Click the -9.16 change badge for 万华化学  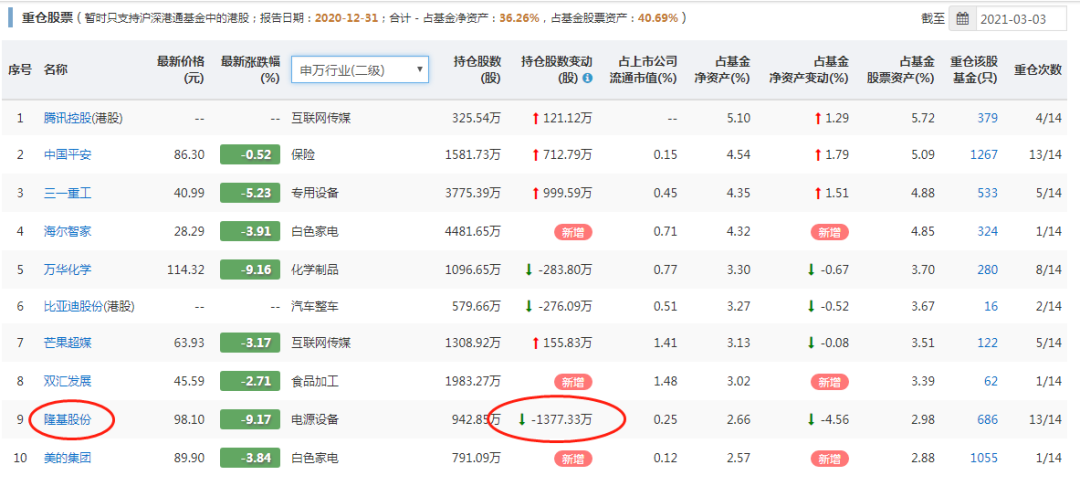click(251, 269)
